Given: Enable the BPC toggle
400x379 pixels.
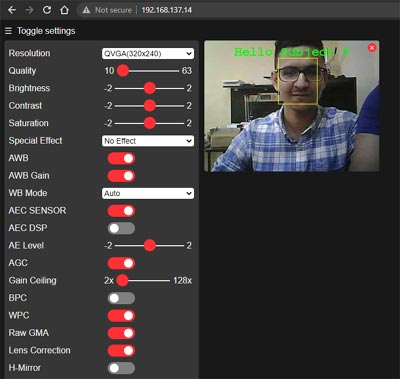Looking at the screenshot, I should click(121, 298).
